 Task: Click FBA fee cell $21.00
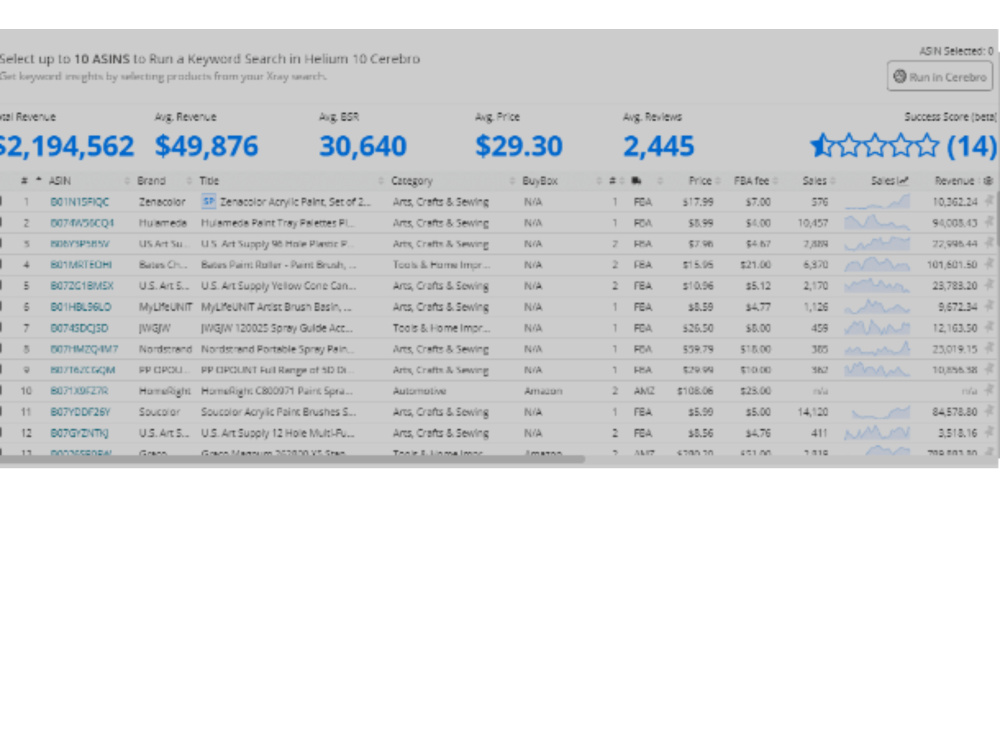[755, 265]
